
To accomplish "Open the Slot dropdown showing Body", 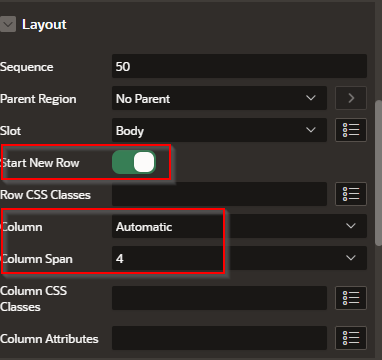I will (219, 130).
